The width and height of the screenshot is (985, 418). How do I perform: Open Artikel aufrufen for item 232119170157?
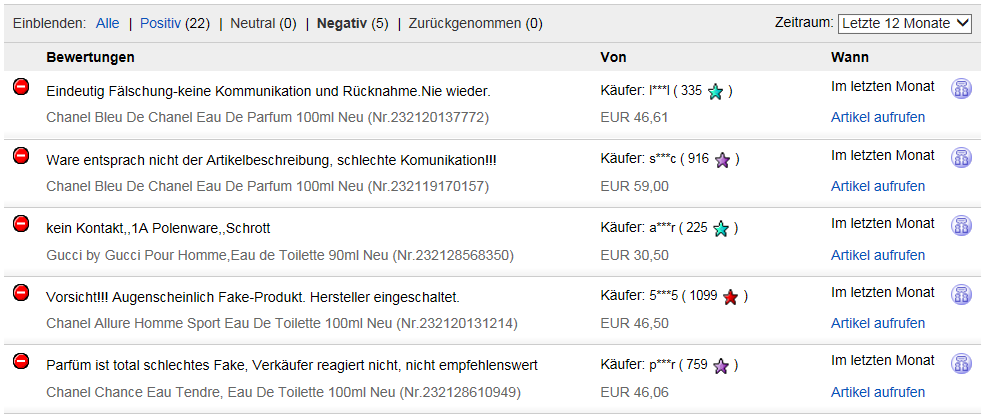click(878, 186)
